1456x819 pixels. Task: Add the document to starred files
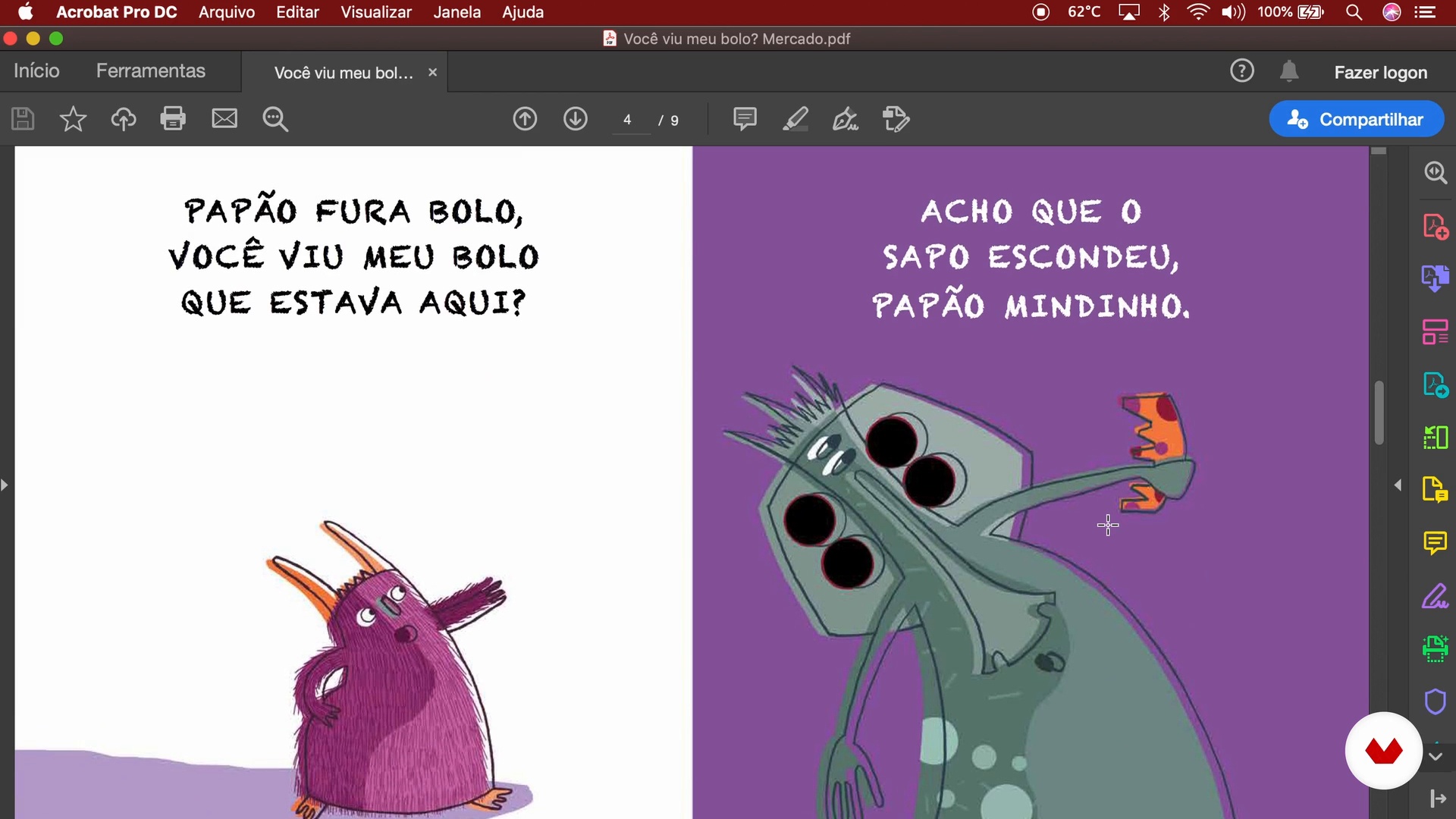(x=73, y=119)
